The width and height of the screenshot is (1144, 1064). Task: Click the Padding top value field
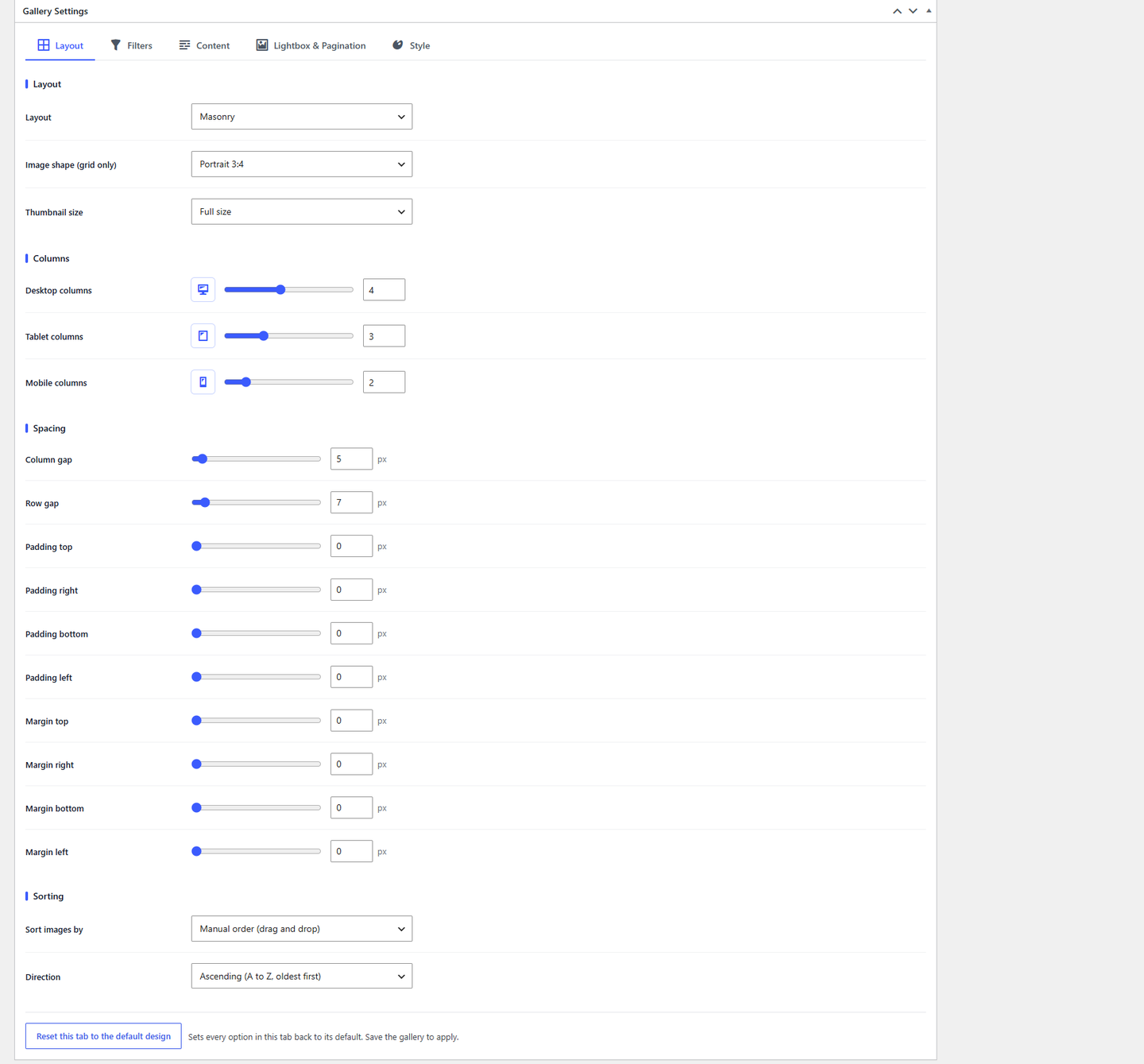click(351, 547)
